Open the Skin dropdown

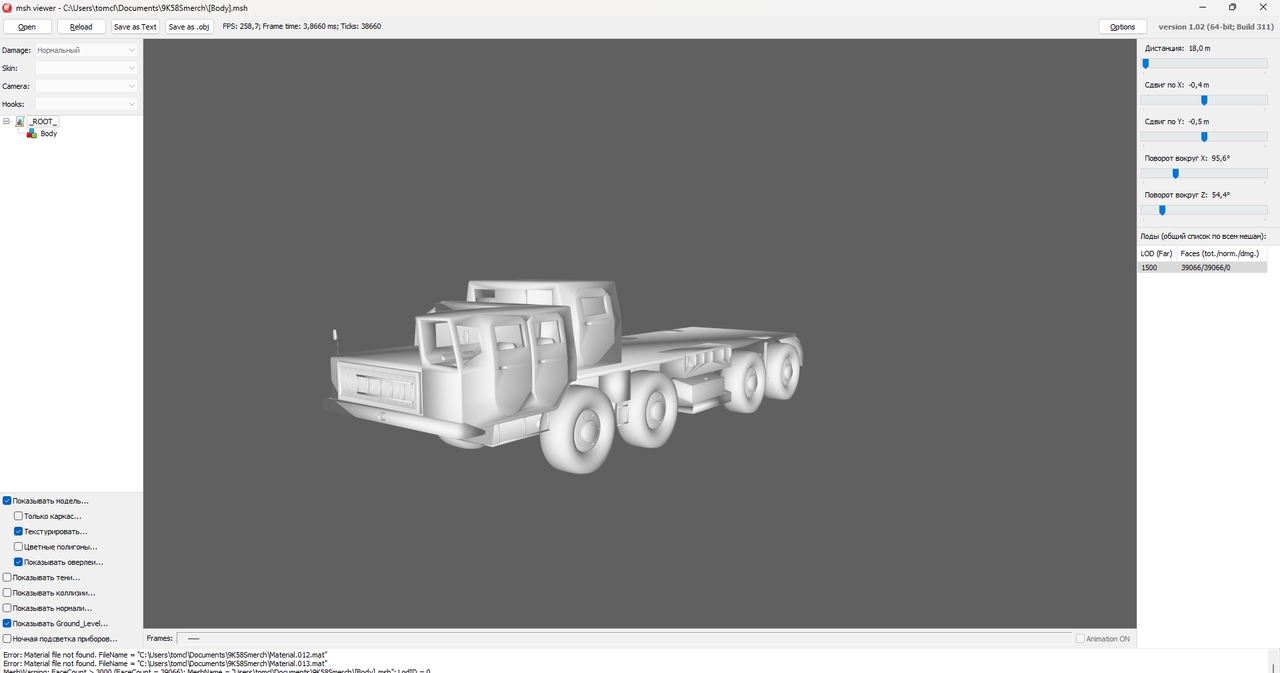pyautogui.click(x=86, y=68)
